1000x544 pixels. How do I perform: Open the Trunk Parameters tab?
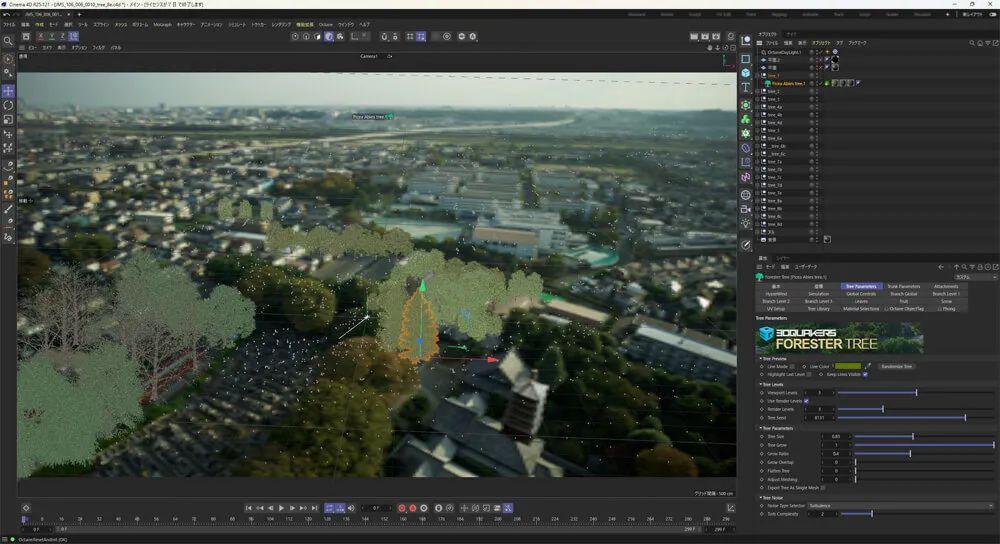coord(903,286)
